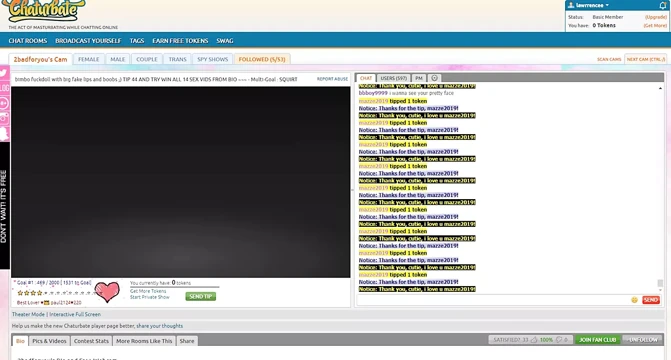The height and width of the screenshot is (360, 671).
Task: Click the JOIN FAN CLUB button
Action: 597,340
